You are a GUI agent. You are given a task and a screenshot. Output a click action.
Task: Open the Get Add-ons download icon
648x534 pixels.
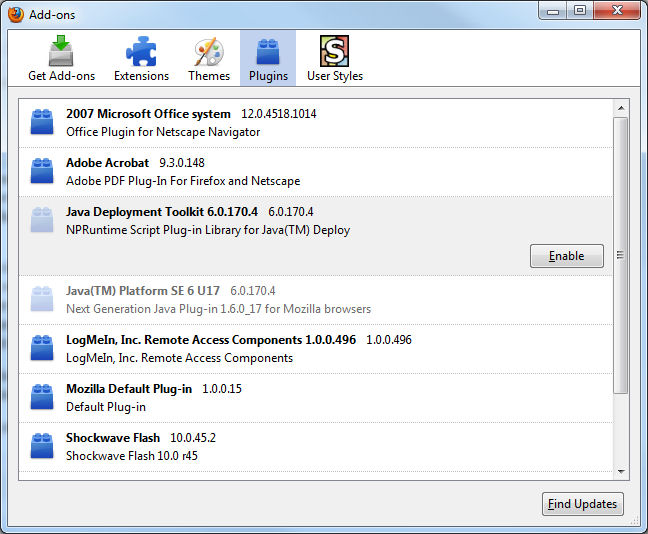61,51
